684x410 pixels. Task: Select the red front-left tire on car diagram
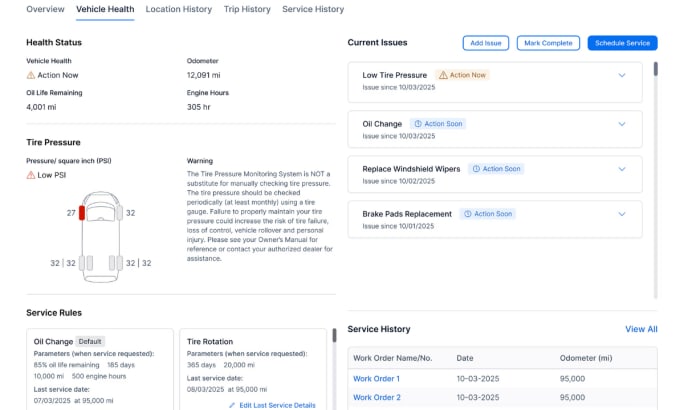[x=82, y=213]
